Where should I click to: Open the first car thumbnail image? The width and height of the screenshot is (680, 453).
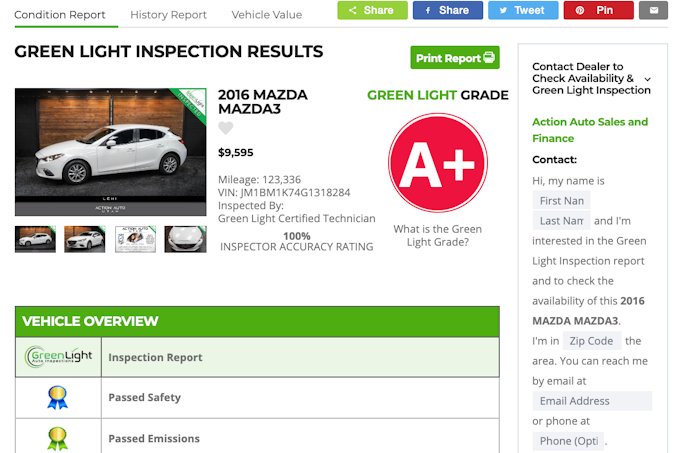point(35,239)
